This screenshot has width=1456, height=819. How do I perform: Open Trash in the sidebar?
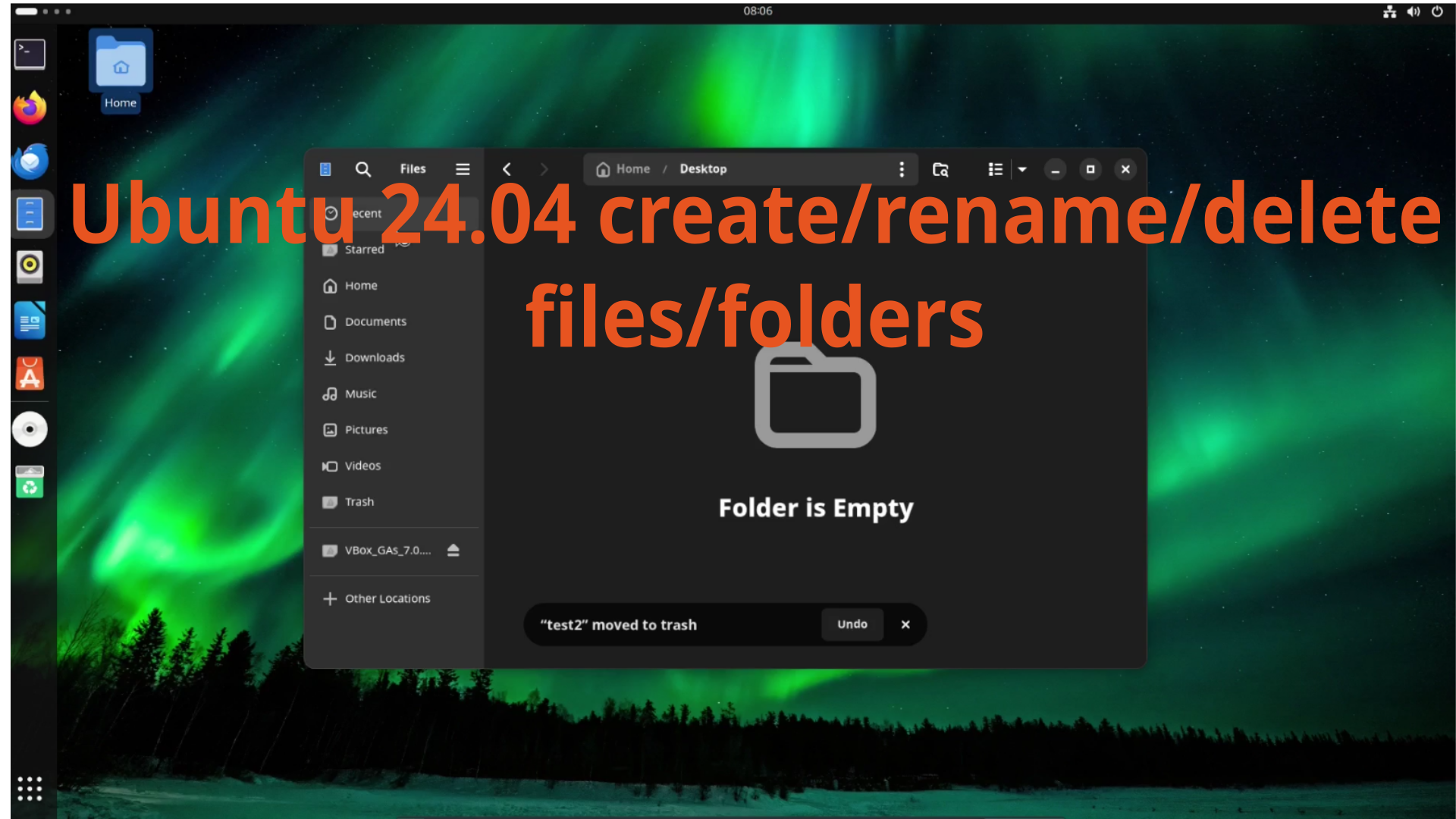359,502
